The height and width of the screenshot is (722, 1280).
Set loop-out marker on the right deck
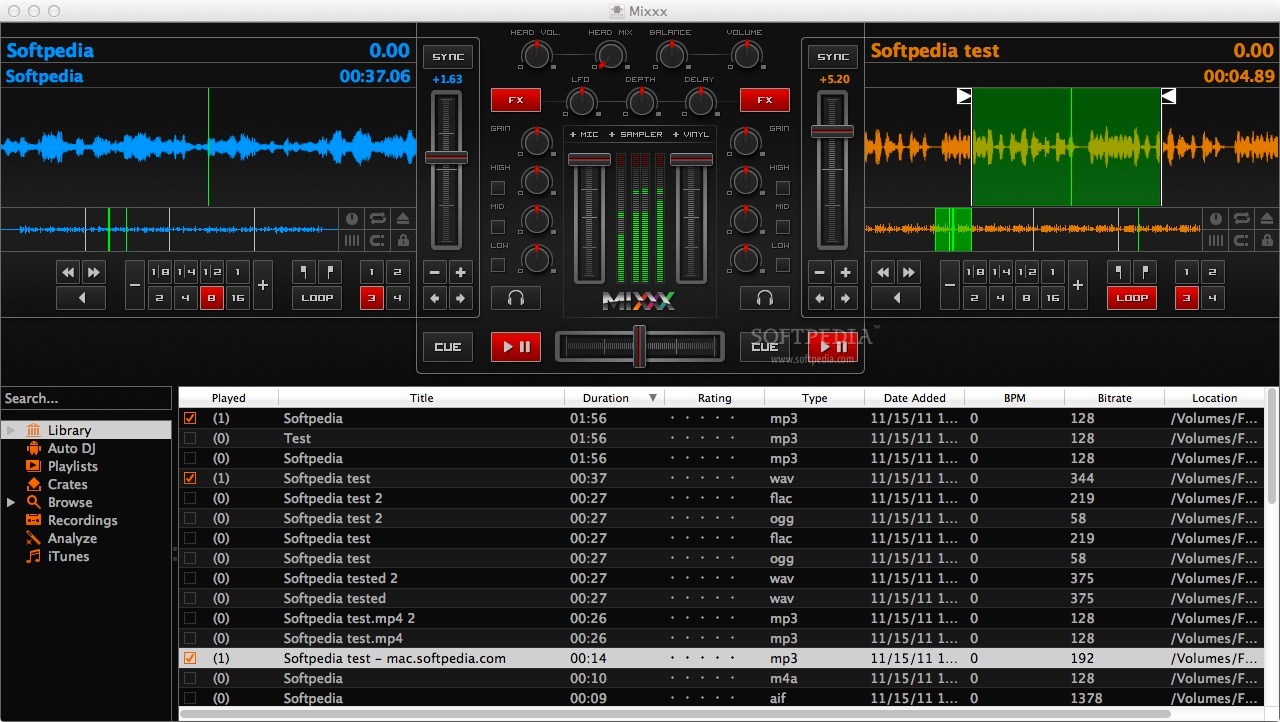(1144, 272)
